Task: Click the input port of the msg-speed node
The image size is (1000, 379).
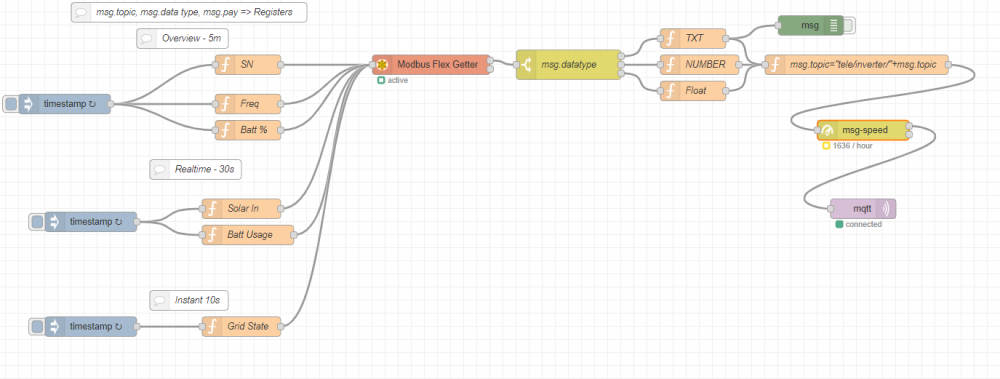Action: [x=818, y=130]
